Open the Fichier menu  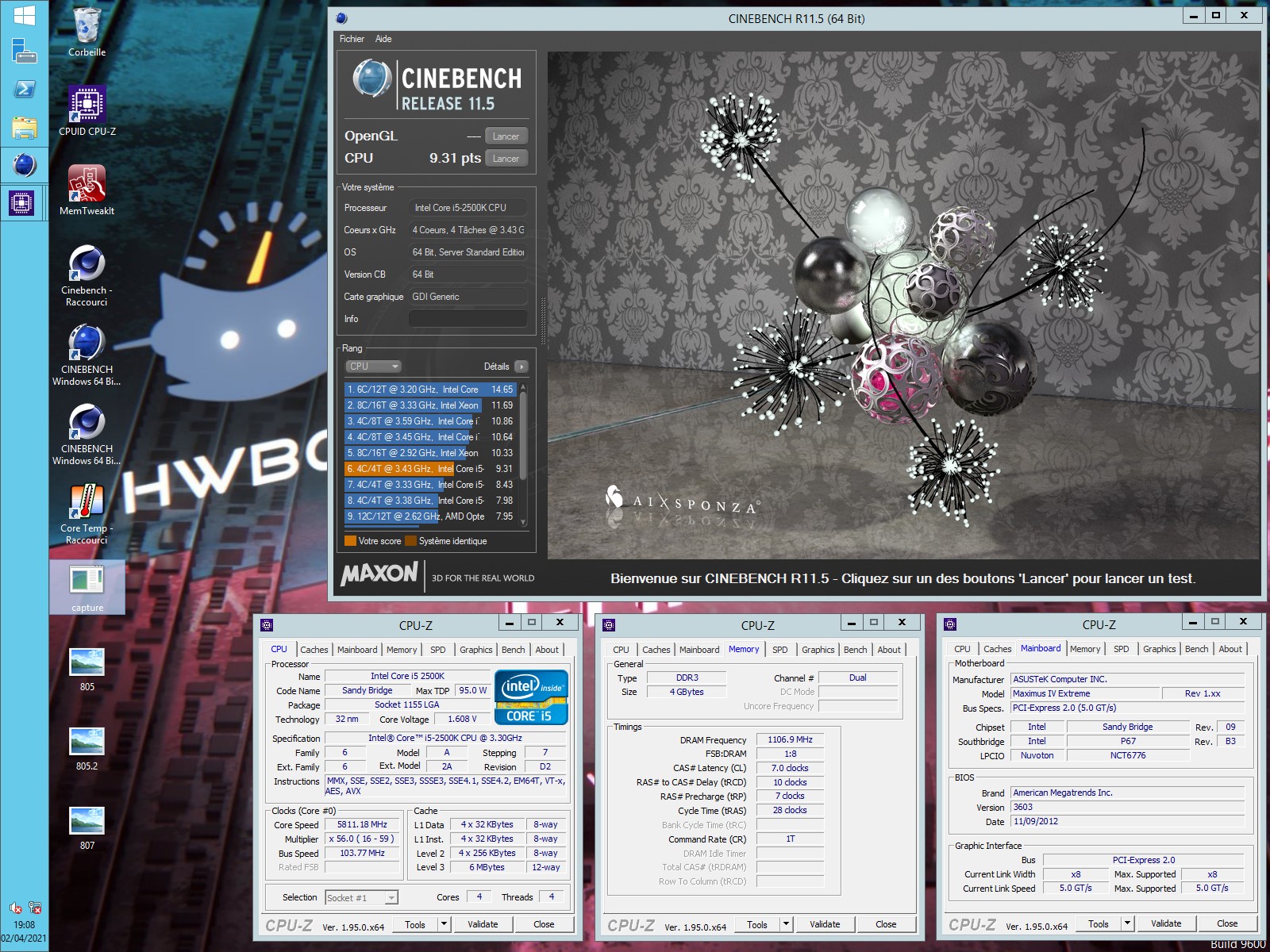coord(352,39)
